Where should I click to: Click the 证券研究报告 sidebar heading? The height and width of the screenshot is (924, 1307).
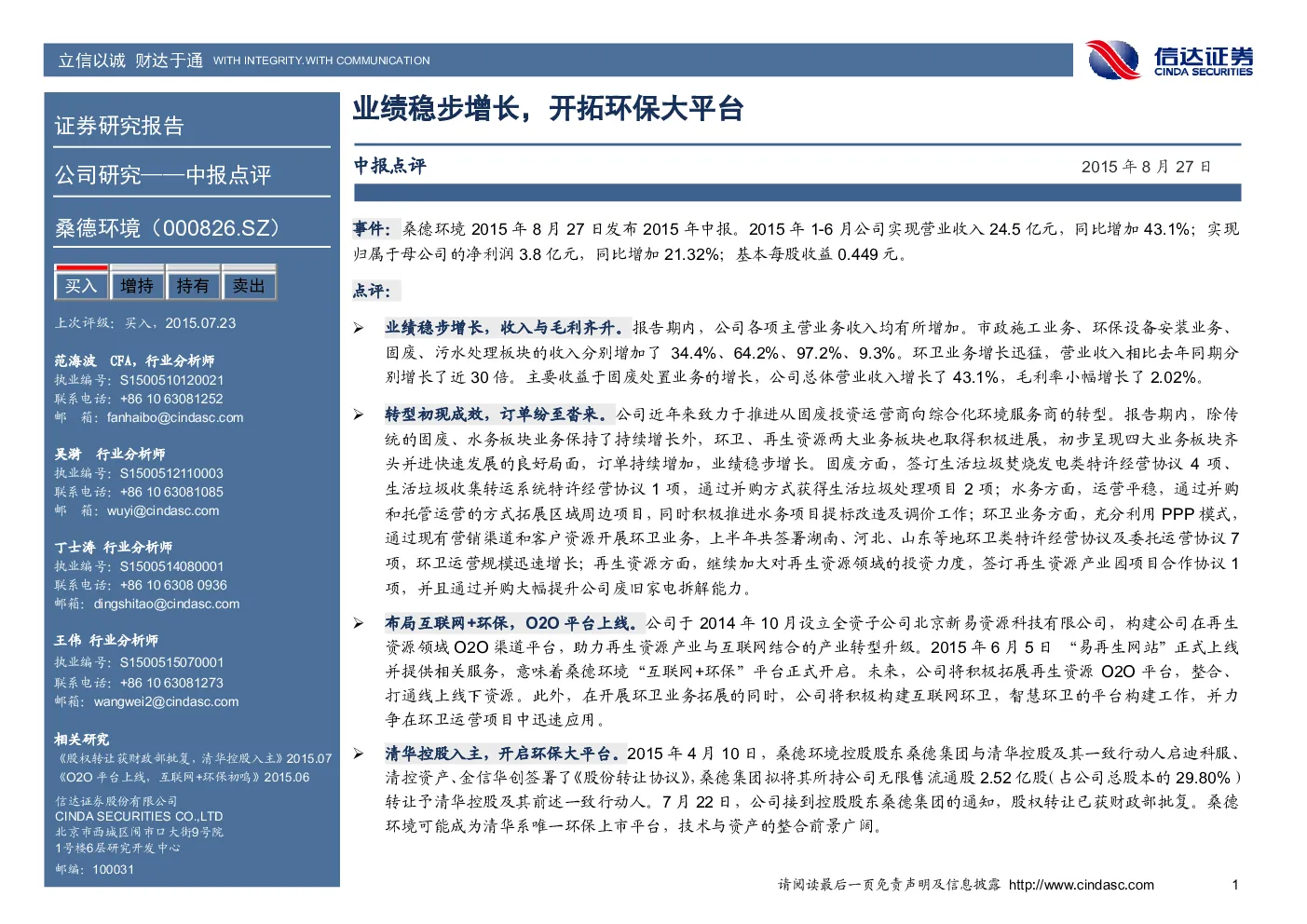119,126
